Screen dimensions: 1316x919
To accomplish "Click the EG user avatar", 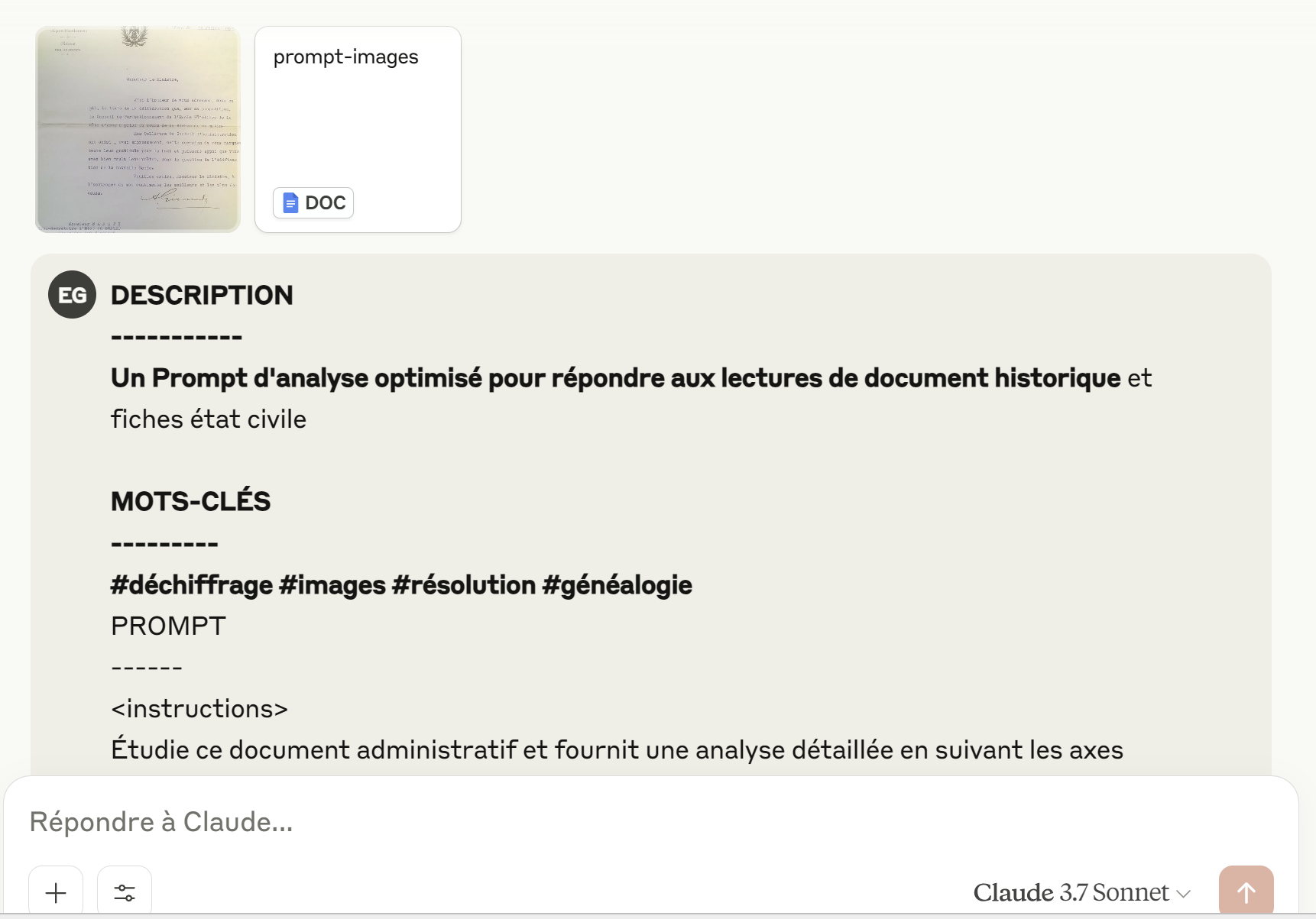I will point(72,295).
